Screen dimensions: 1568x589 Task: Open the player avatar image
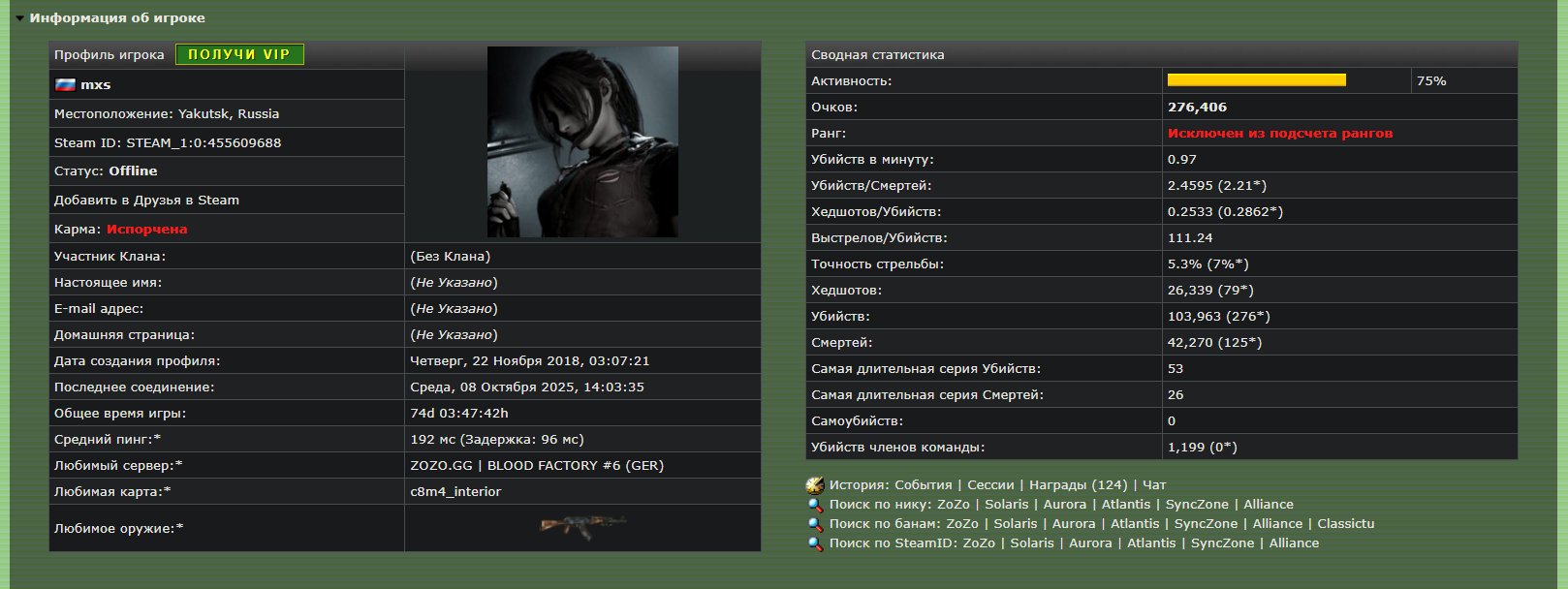pyautogui.click(x=582, y=141)
